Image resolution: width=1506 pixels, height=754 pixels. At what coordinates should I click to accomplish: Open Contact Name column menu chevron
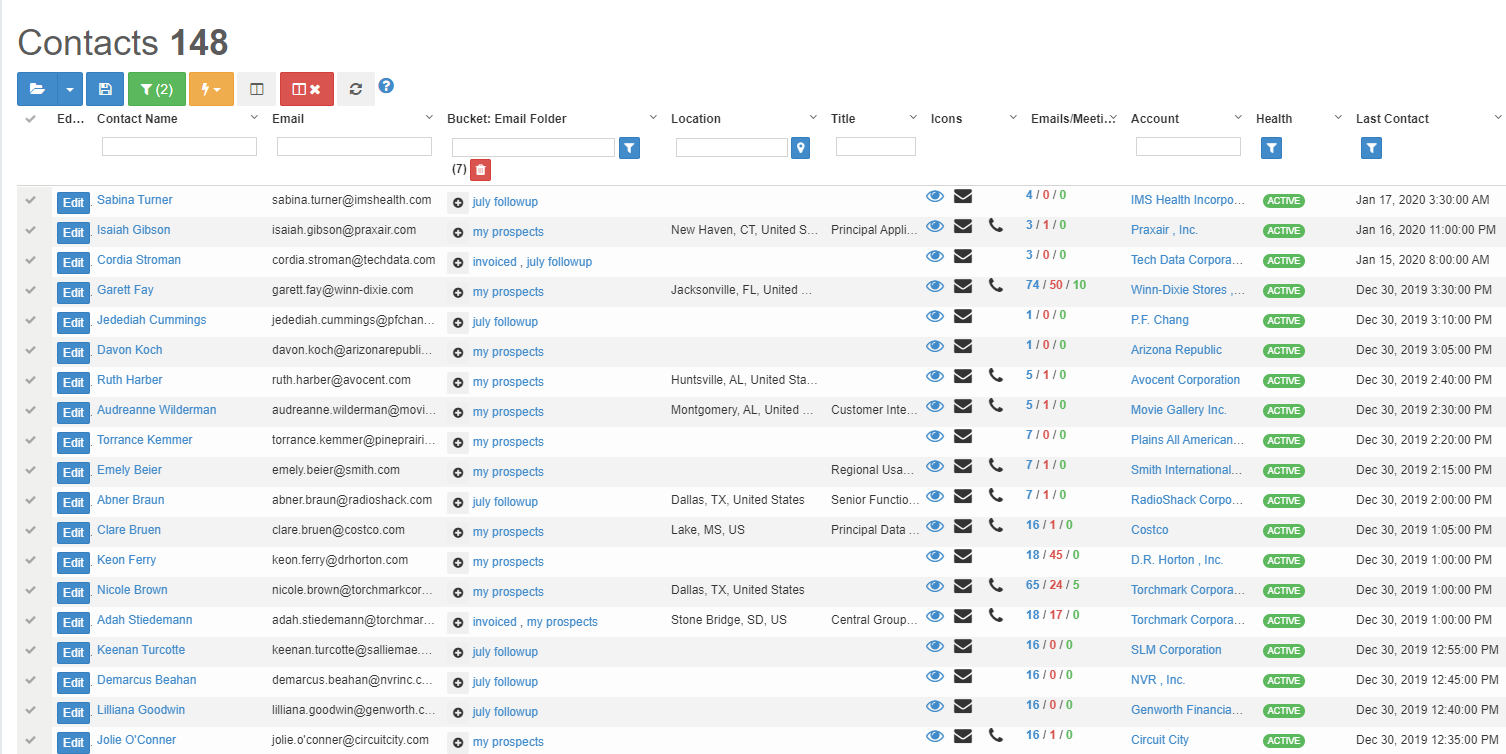[x=254, y=118]
